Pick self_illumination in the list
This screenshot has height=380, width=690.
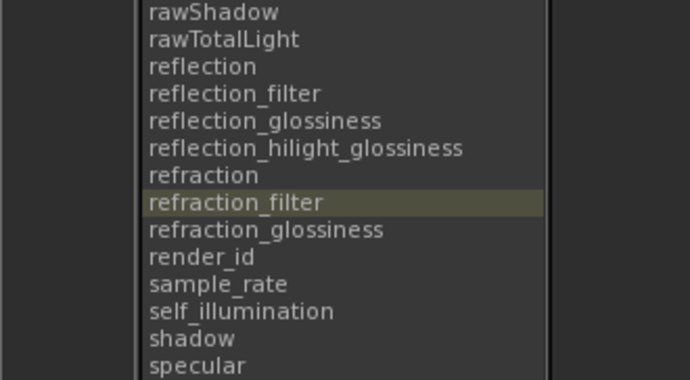[343, 312]
